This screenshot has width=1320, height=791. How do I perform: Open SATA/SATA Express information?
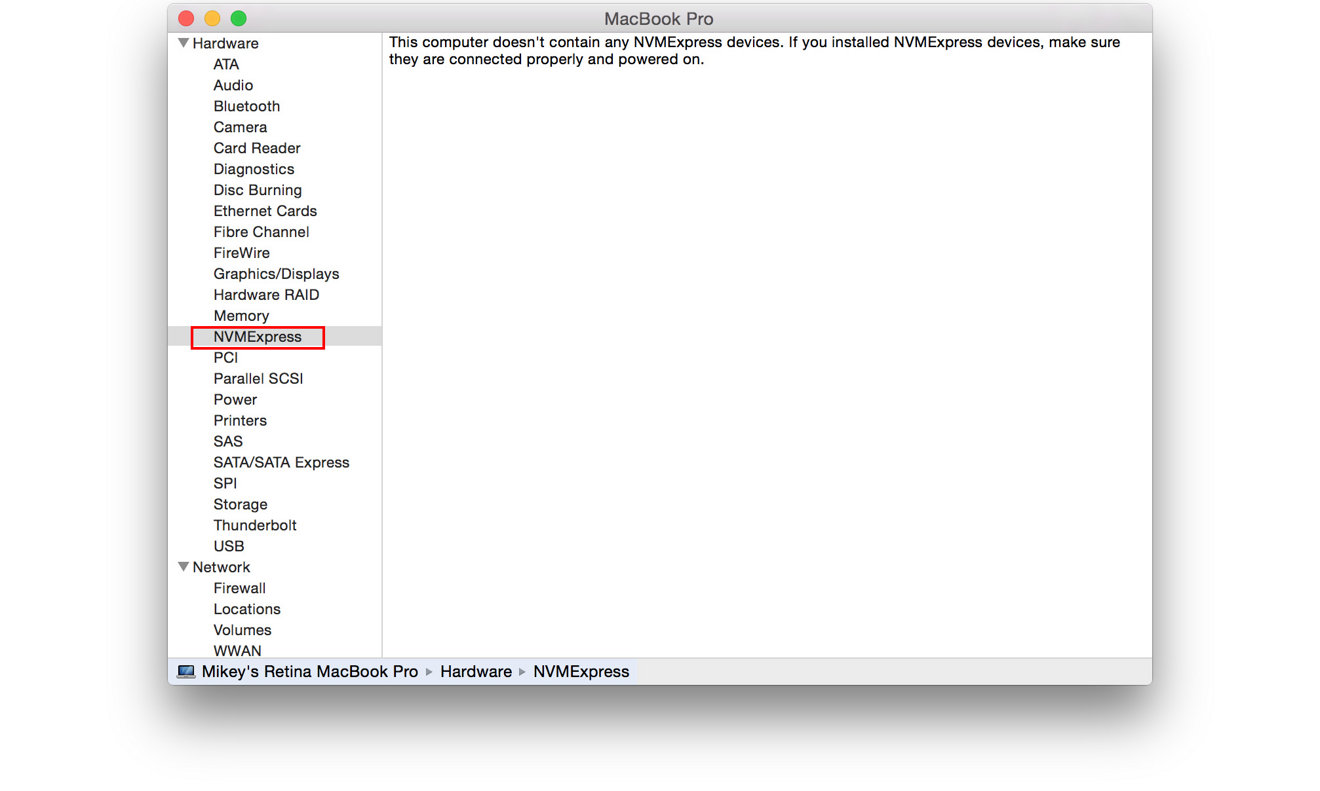[281, 463]
